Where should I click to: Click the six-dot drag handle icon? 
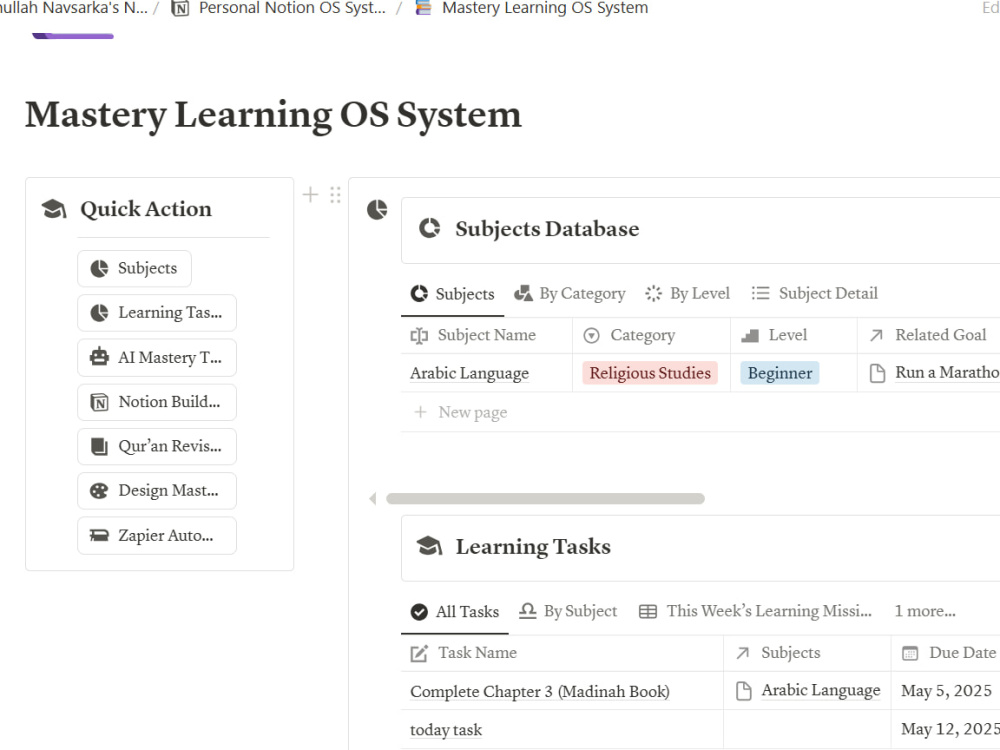(335, 195)
